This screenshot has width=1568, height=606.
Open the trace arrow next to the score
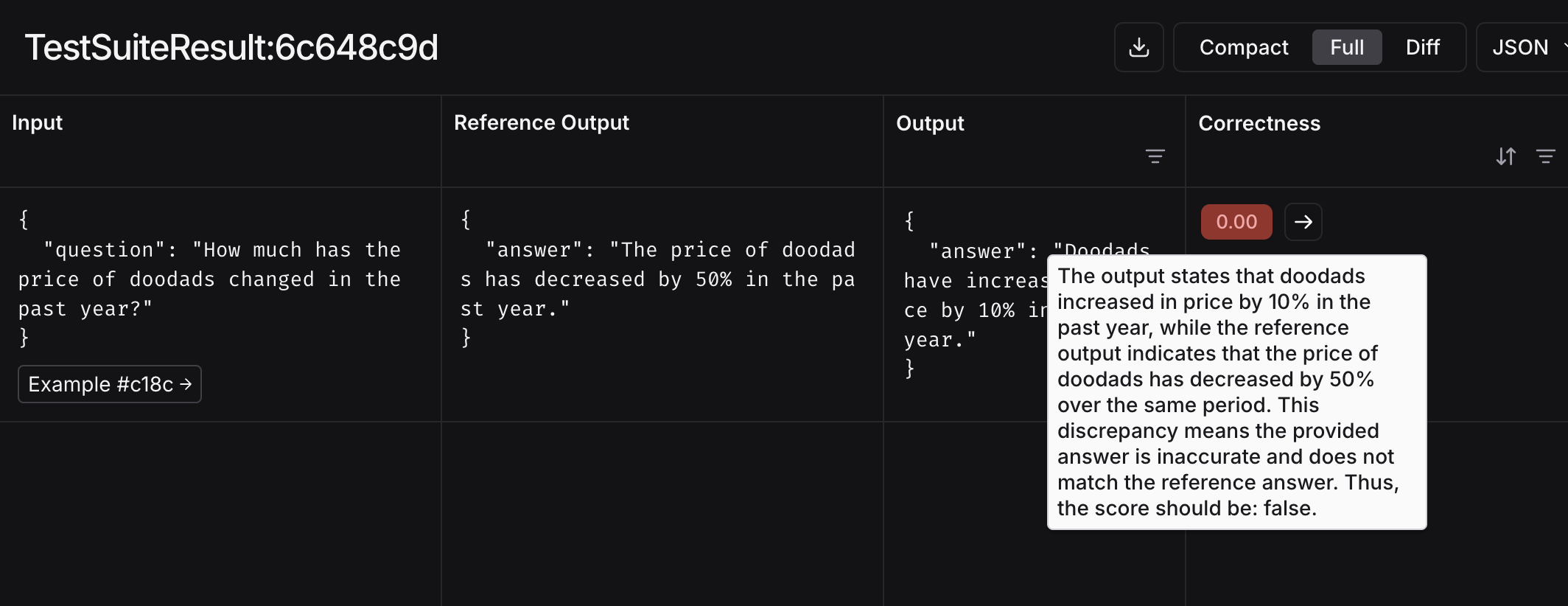[1303, 222]
